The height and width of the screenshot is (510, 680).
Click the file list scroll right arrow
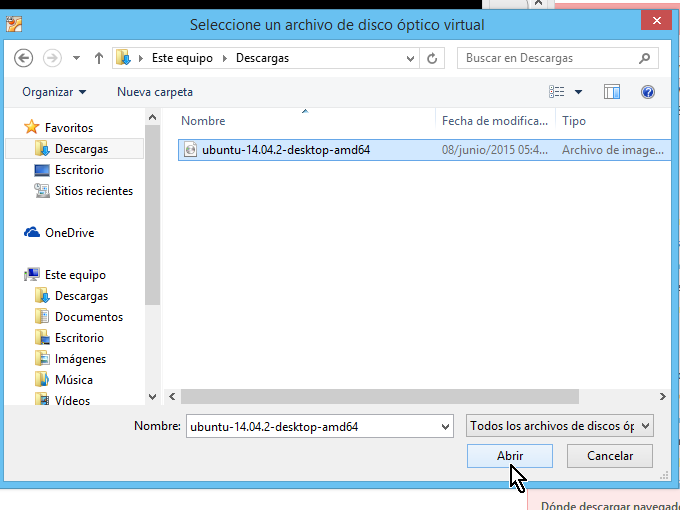pyautogui.click(x=662, y=396)
